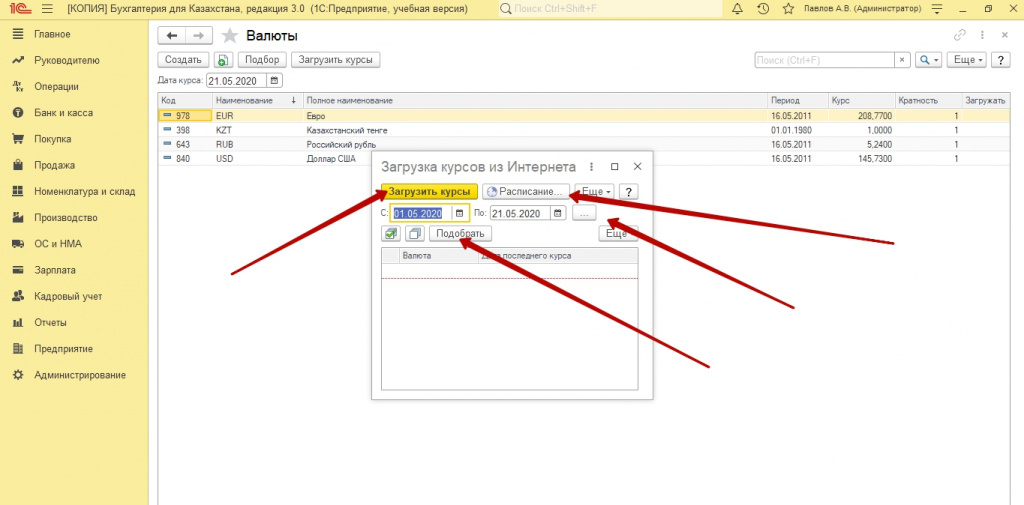Open the main hamburger menu
The image size is (1024, 505).
coord(47,9)
